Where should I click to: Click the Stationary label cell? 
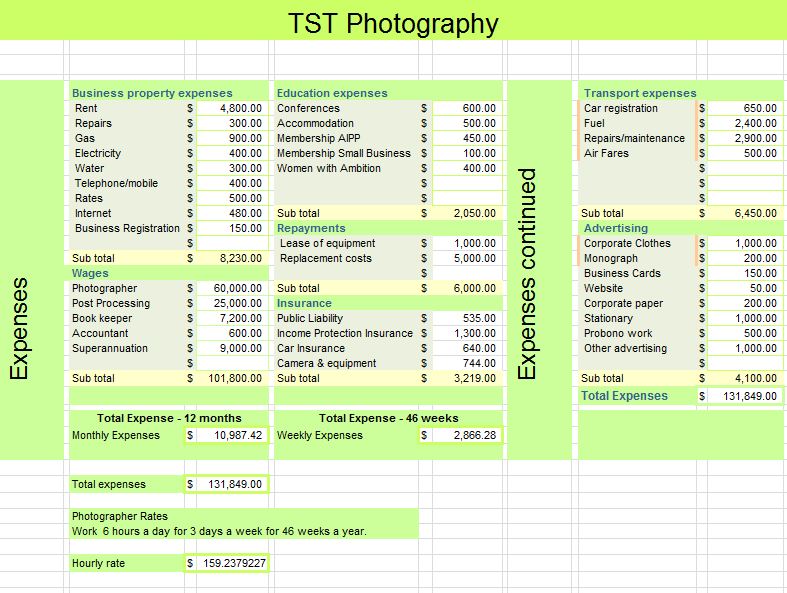tap(637, 318)
